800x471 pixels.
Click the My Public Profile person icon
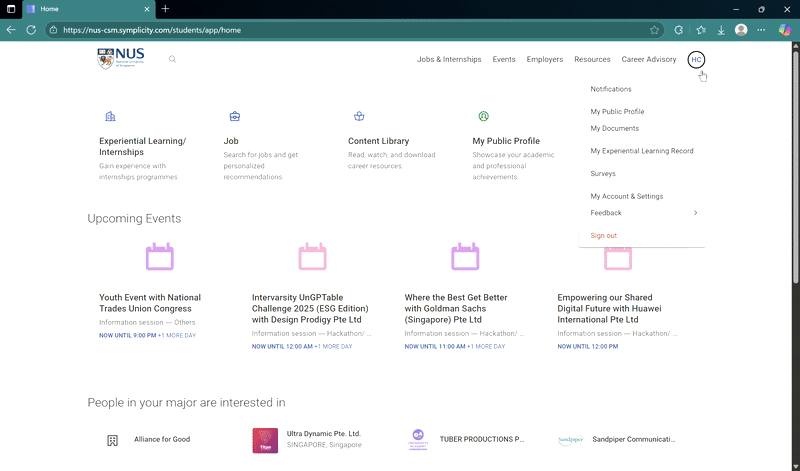483,117
